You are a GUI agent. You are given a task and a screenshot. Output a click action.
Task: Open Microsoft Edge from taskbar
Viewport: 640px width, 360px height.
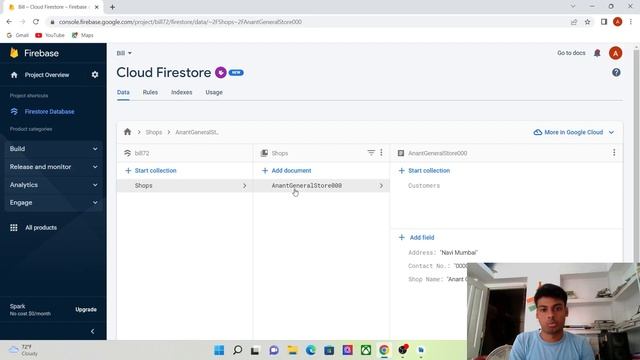coord(311,350)
